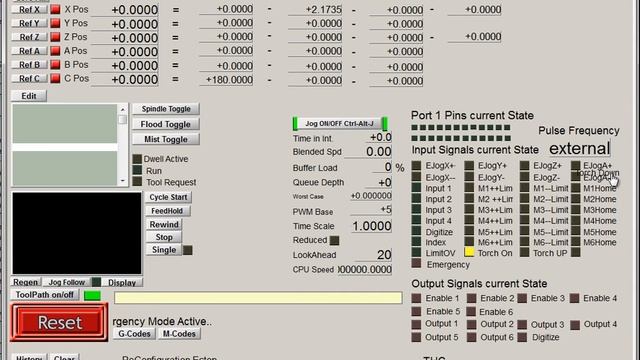640x360 pixels.
Task: Click the Dwell Active LED indicator
Action: tap(137, 159)
